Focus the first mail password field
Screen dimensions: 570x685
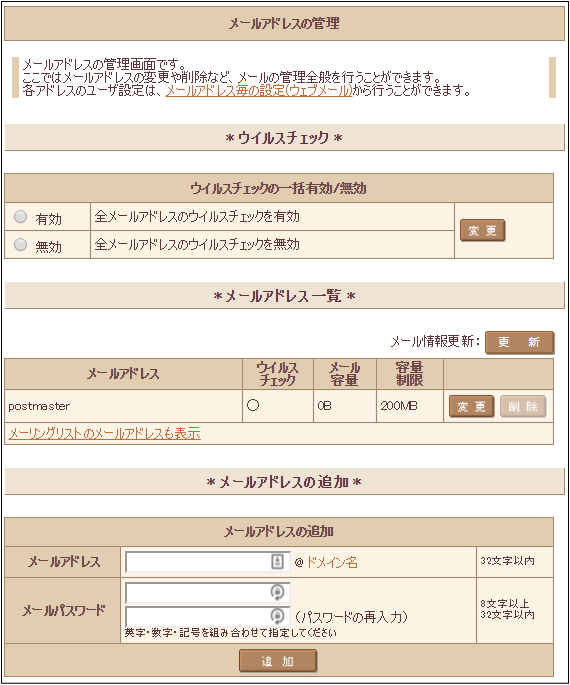[x=207, y=592]
